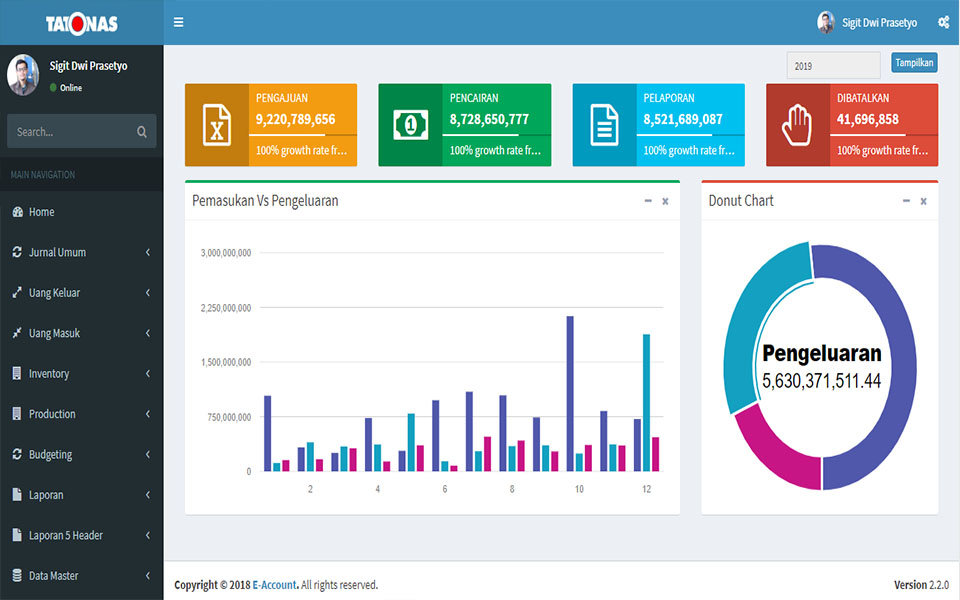Click the Pengajuan Excel file icon
Screen dimensions: 960x600
(x=216, y=125)
